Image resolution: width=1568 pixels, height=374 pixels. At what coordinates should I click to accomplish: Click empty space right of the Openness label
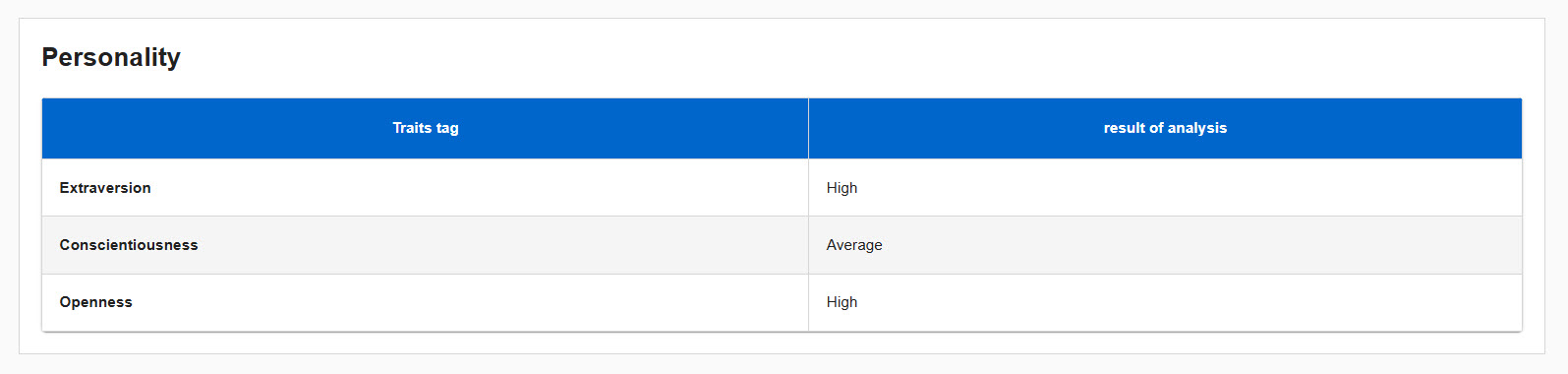(472, 302)
